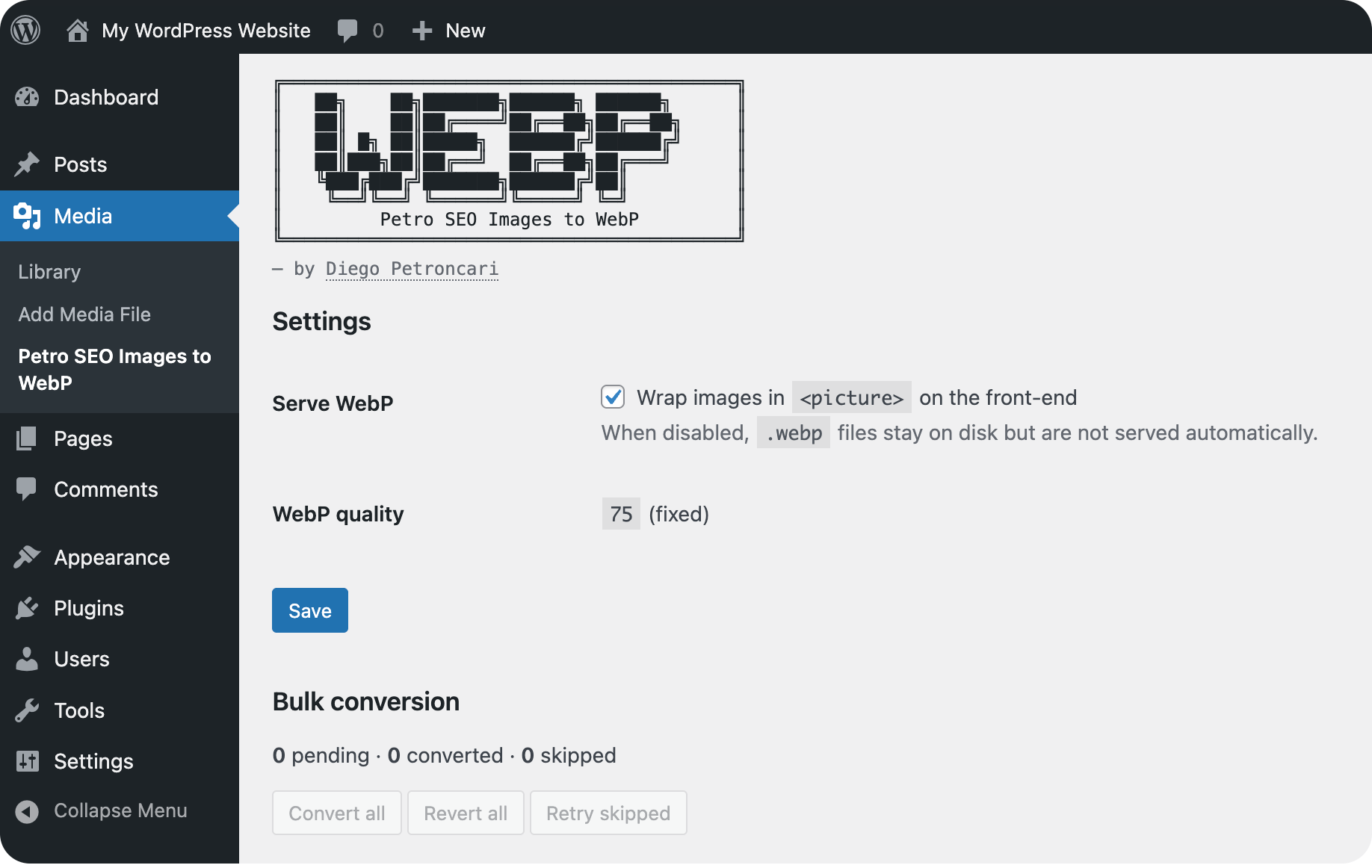Click the Dashboard gauge icon
Viewport: 1372px width, 868px height.
coord(27,97)
